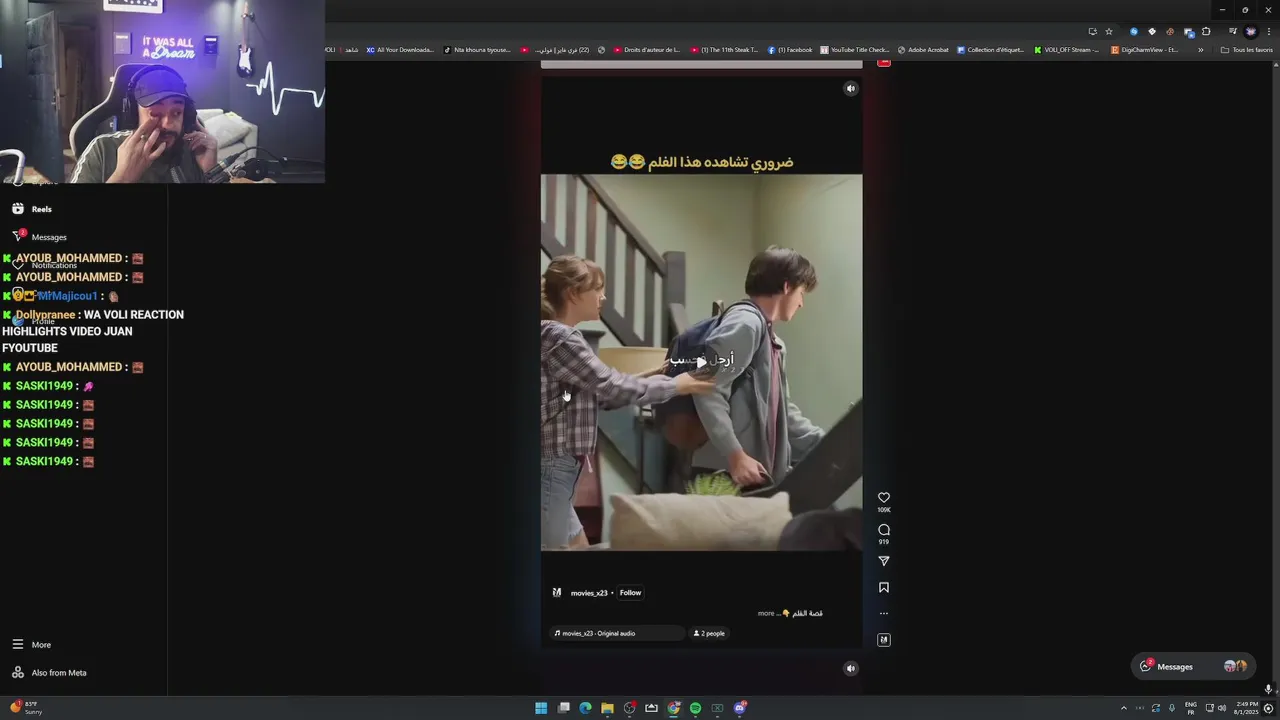Screen dimensions: 1280x720
Task: Like the reel with the heart icon
Action: pos(884,497)
